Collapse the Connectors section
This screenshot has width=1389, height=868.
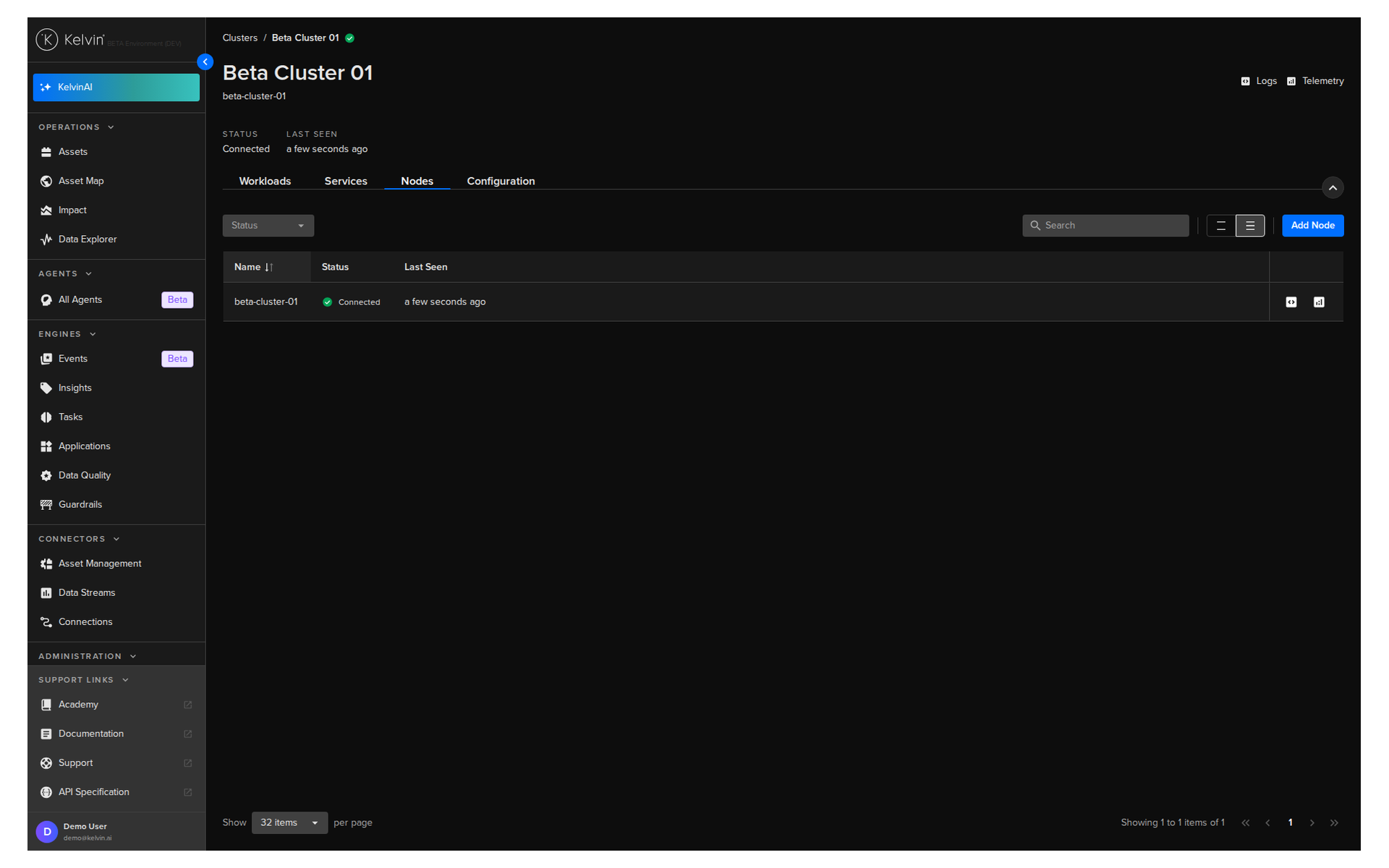(x=80, y=539)
